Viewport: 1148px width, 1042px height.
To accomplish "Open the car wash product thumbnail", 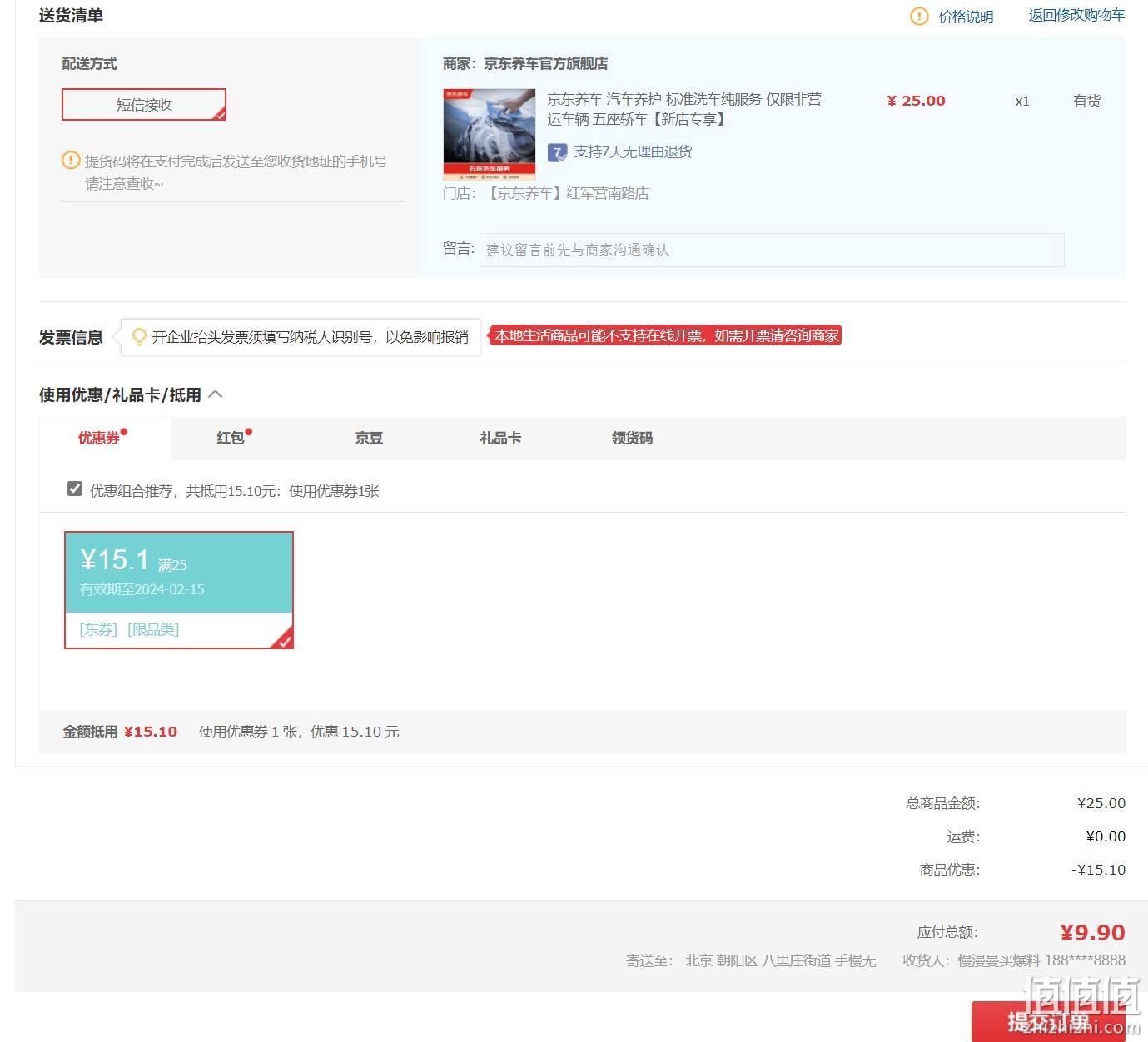I will tap(490, 135).
